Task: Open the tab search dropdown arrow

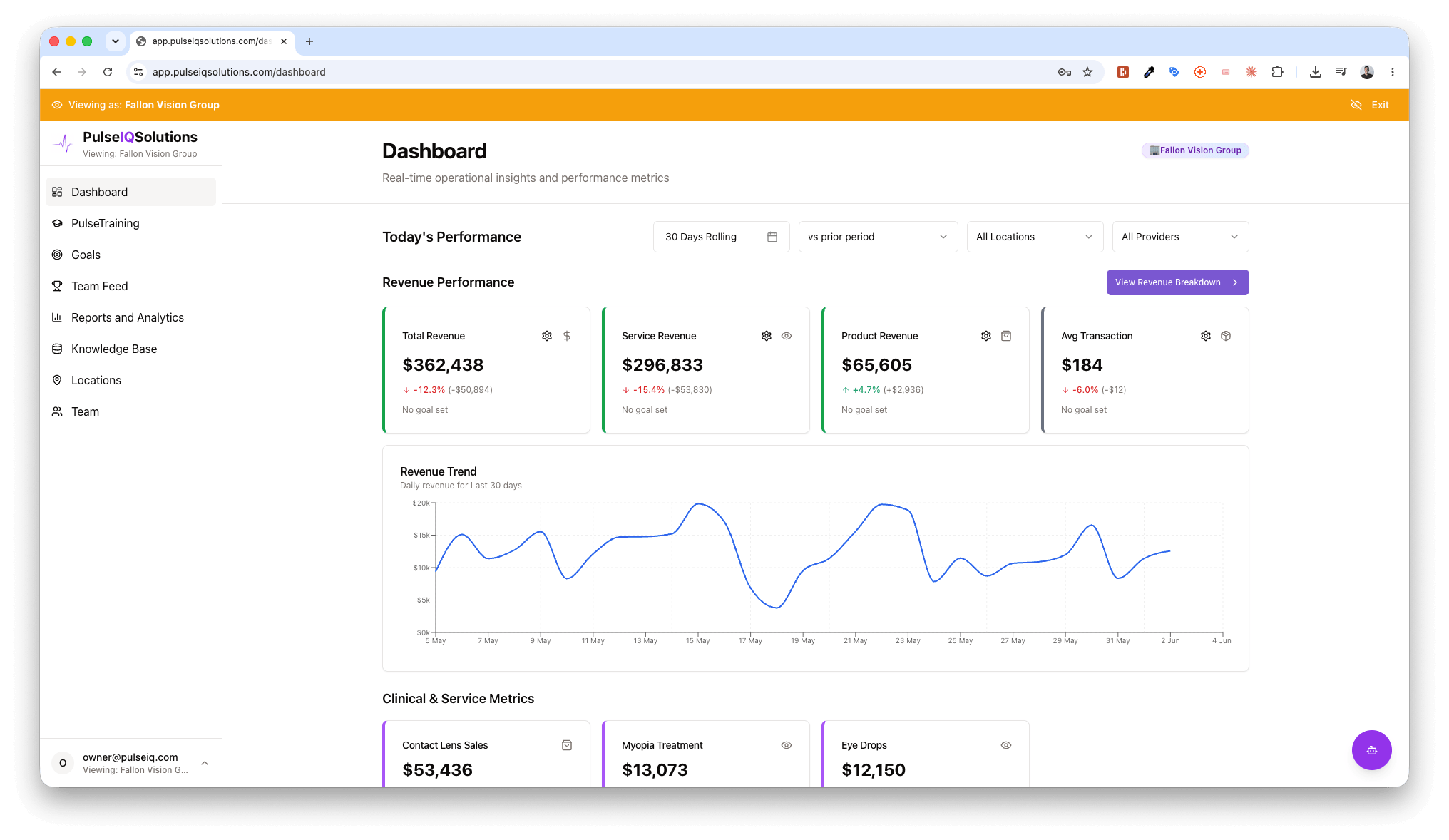Action: [x=116, y=41]
